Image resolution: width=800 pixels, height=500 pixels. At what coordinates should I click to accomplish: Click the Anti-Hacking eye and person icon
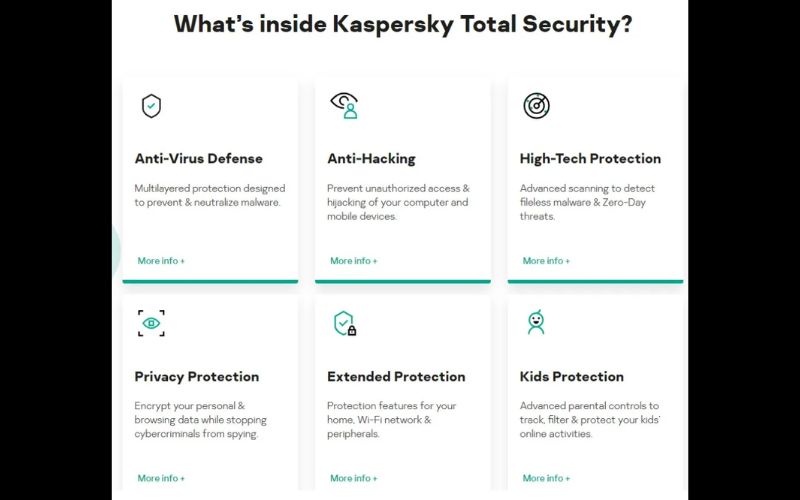344,105
